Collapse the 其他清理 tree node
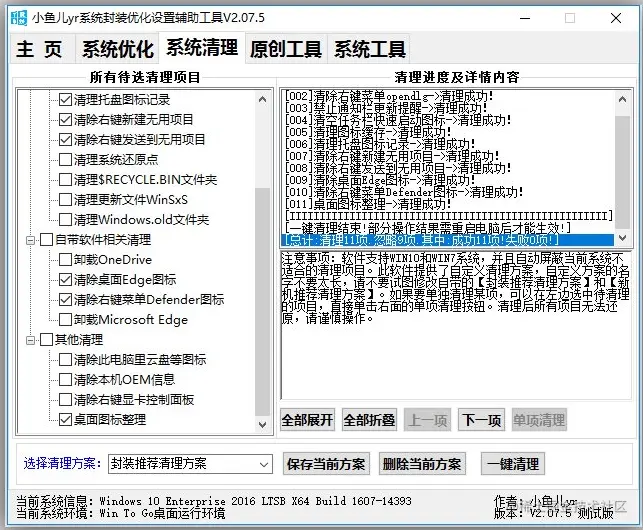 (x=30, y=340)
